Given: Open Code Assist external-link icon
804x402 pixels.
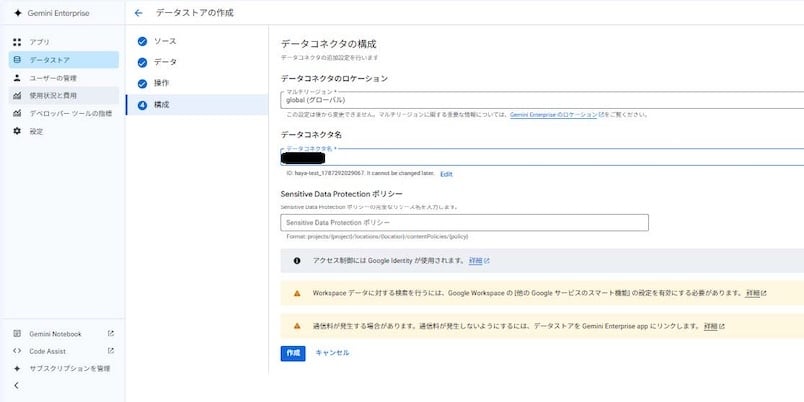Looking at the screenshot, I should [111, 351].
